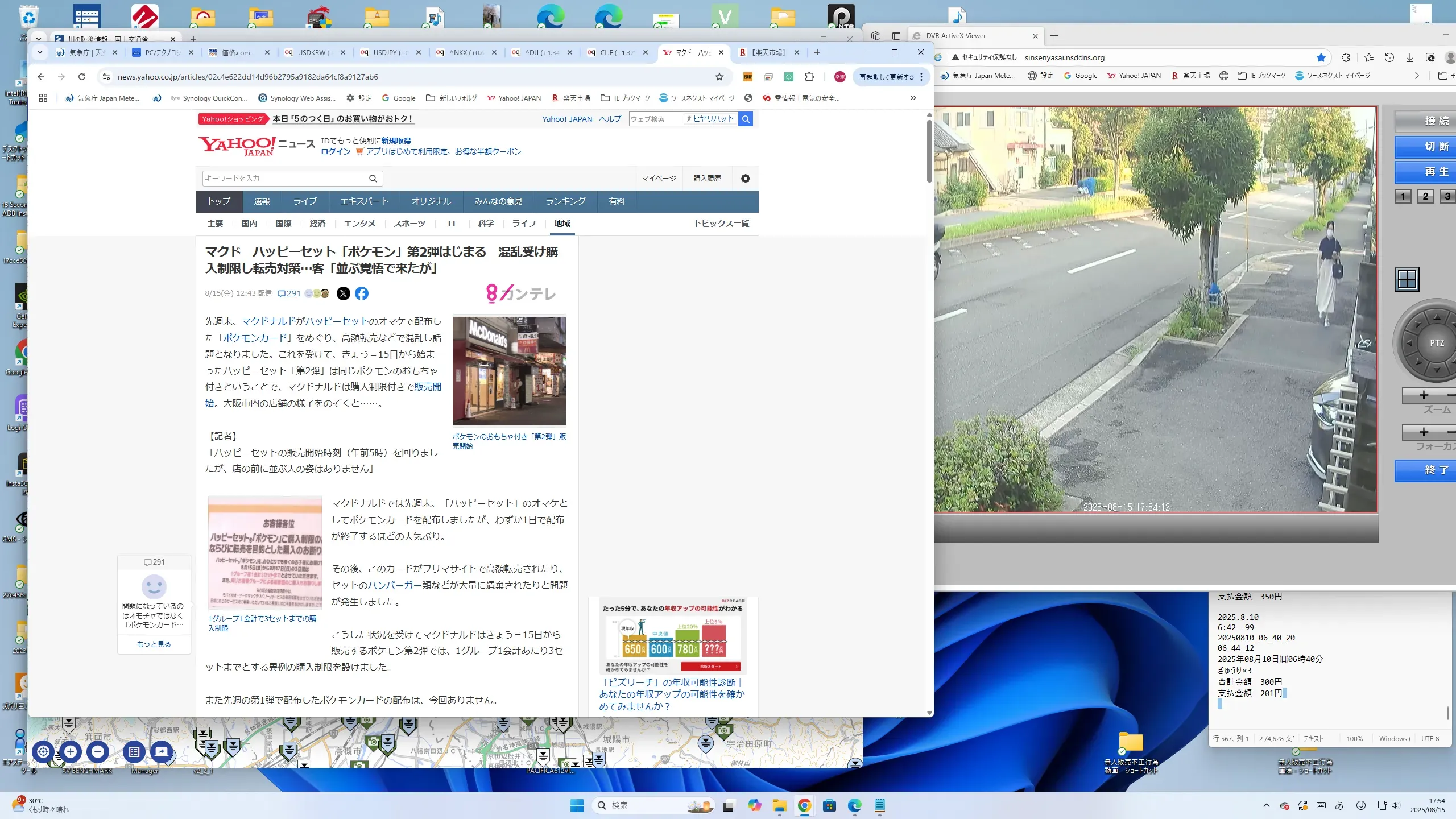Viewport: 1456px width, 819px height.
Task: Select camera channel 2 button
Action: pos(1425,196)
